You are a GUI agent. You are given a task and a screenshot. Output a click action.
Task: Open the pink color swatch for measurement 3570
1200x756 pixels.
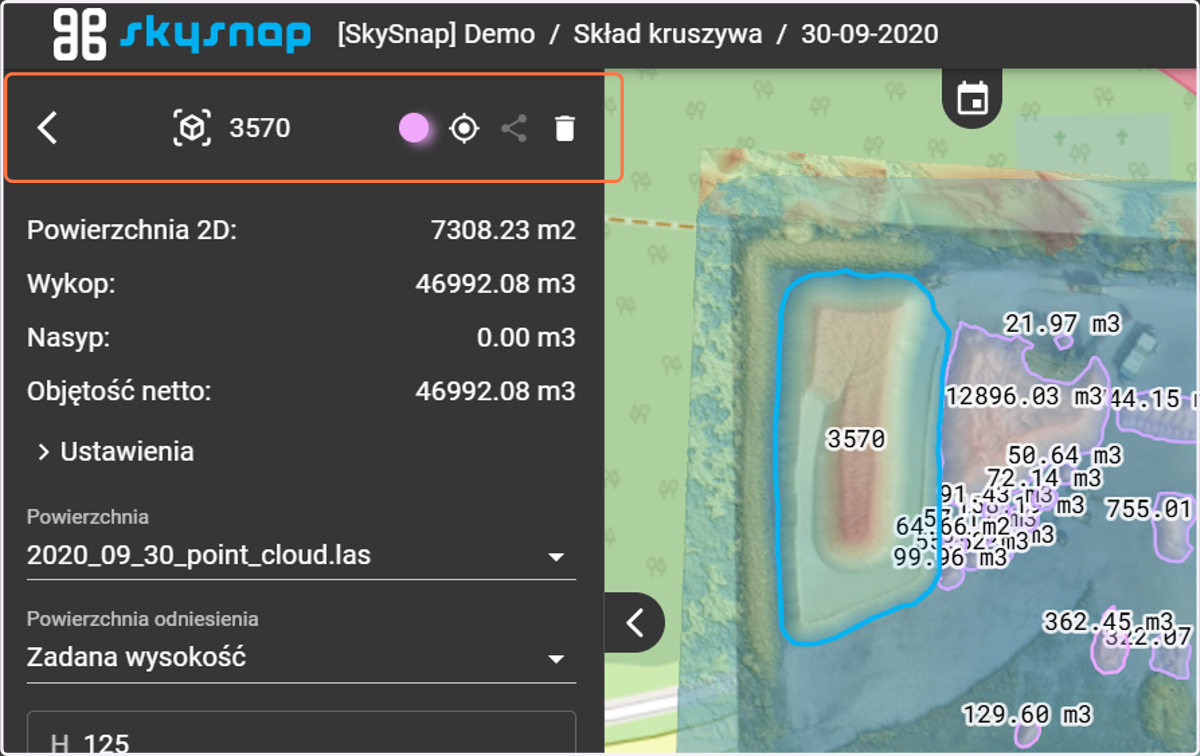[x=414, y=128]
